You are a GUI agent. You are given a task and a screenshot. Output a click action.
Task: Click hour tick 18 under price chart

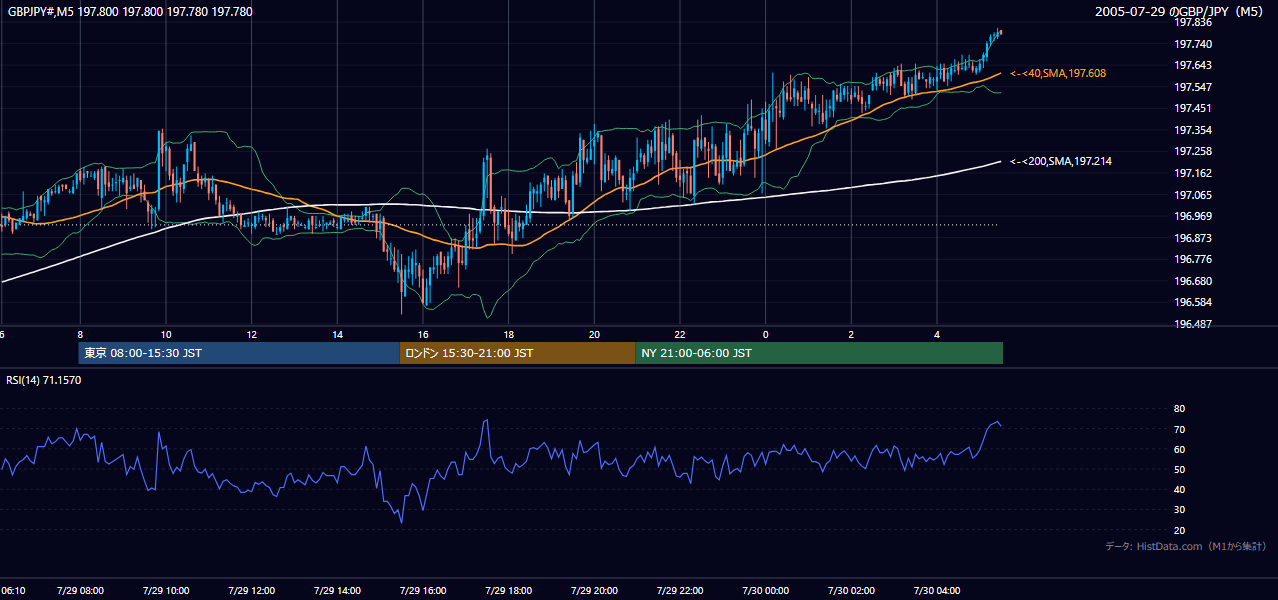(x=509, y=334)
